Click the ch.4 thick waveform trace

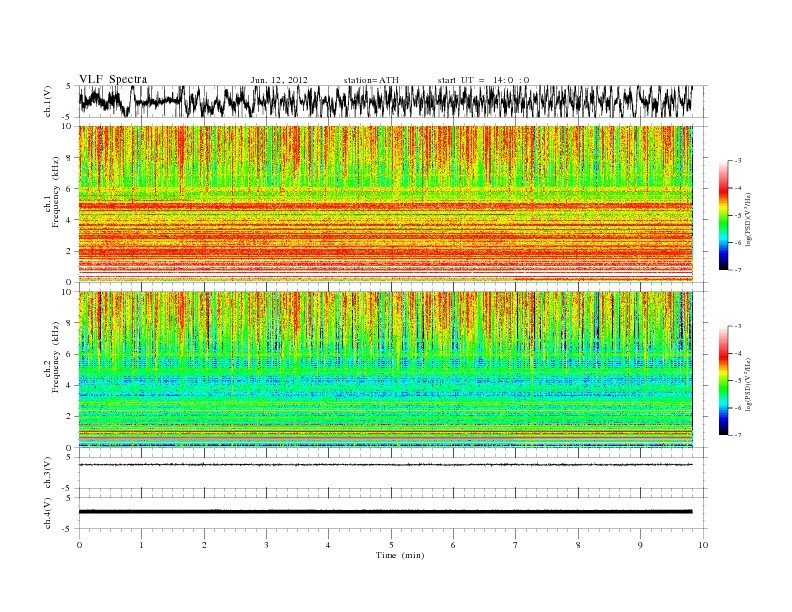click(x=386, y=512)
